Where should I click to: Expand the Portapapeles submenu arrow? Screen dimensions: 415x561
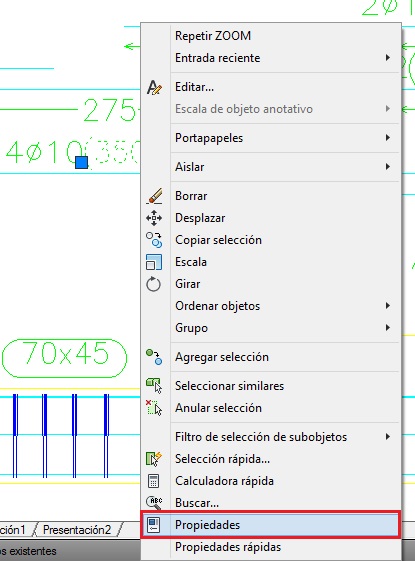388,138
